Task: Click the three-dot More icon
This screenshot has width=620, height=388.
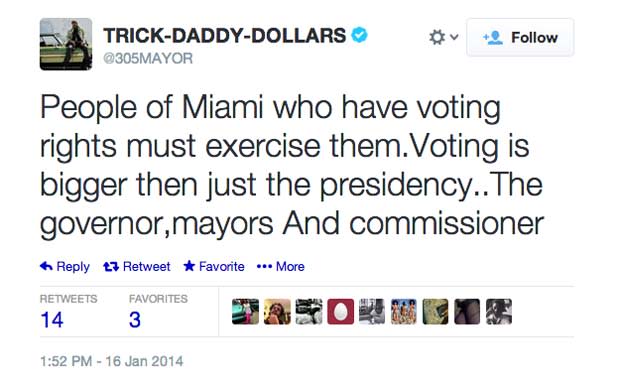Action: pos(264,267)
